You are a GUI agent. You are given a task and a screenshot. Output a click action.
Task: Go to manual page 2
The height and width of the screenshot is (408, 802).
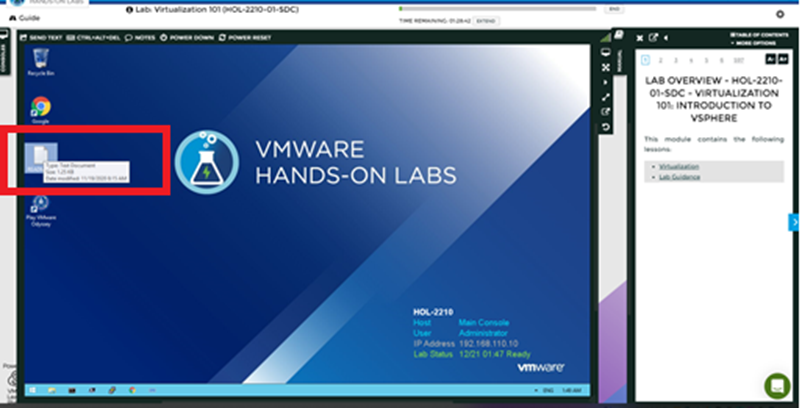(x=660, y=60)
